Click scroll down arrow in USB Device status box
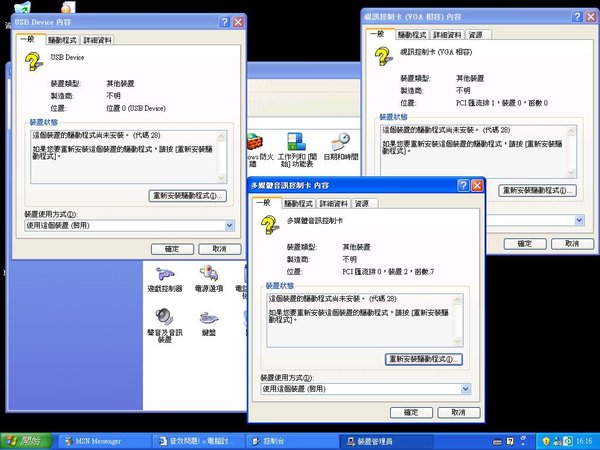 (x=221, y=178)
